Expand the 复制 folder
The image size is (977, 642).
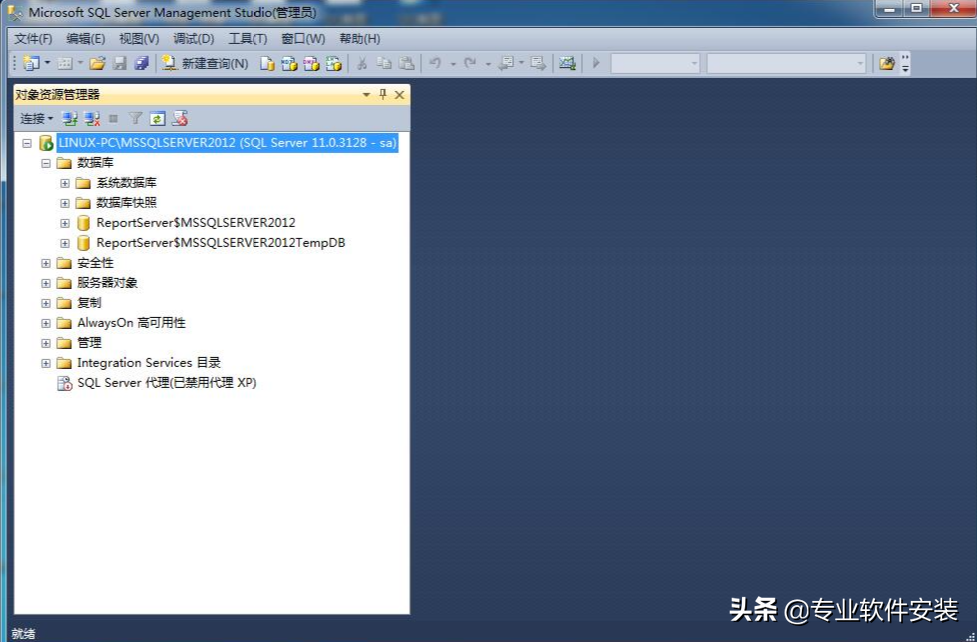pyautogui.click(x=45, y=303)
